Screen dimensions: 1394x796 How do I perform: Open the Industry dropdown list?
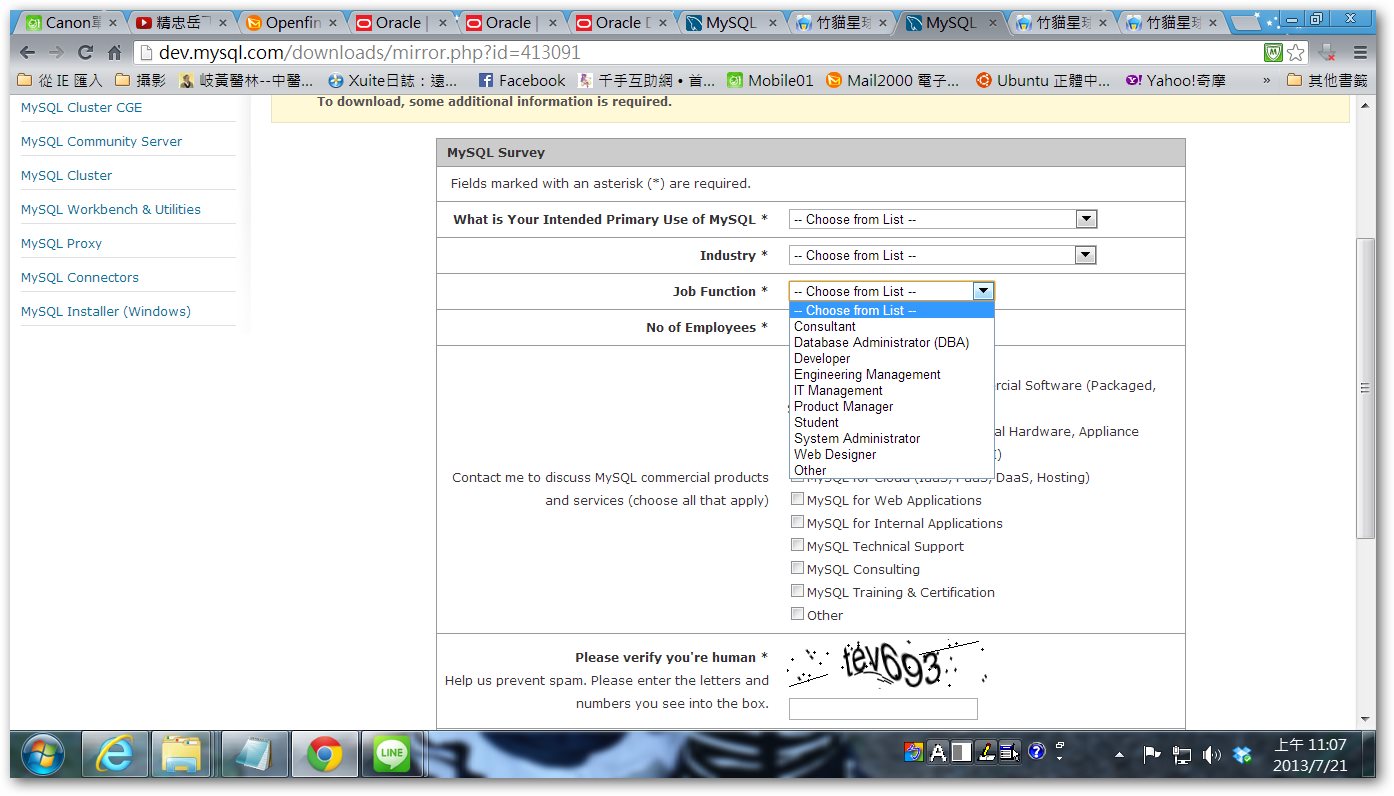(x=943, y=255)
